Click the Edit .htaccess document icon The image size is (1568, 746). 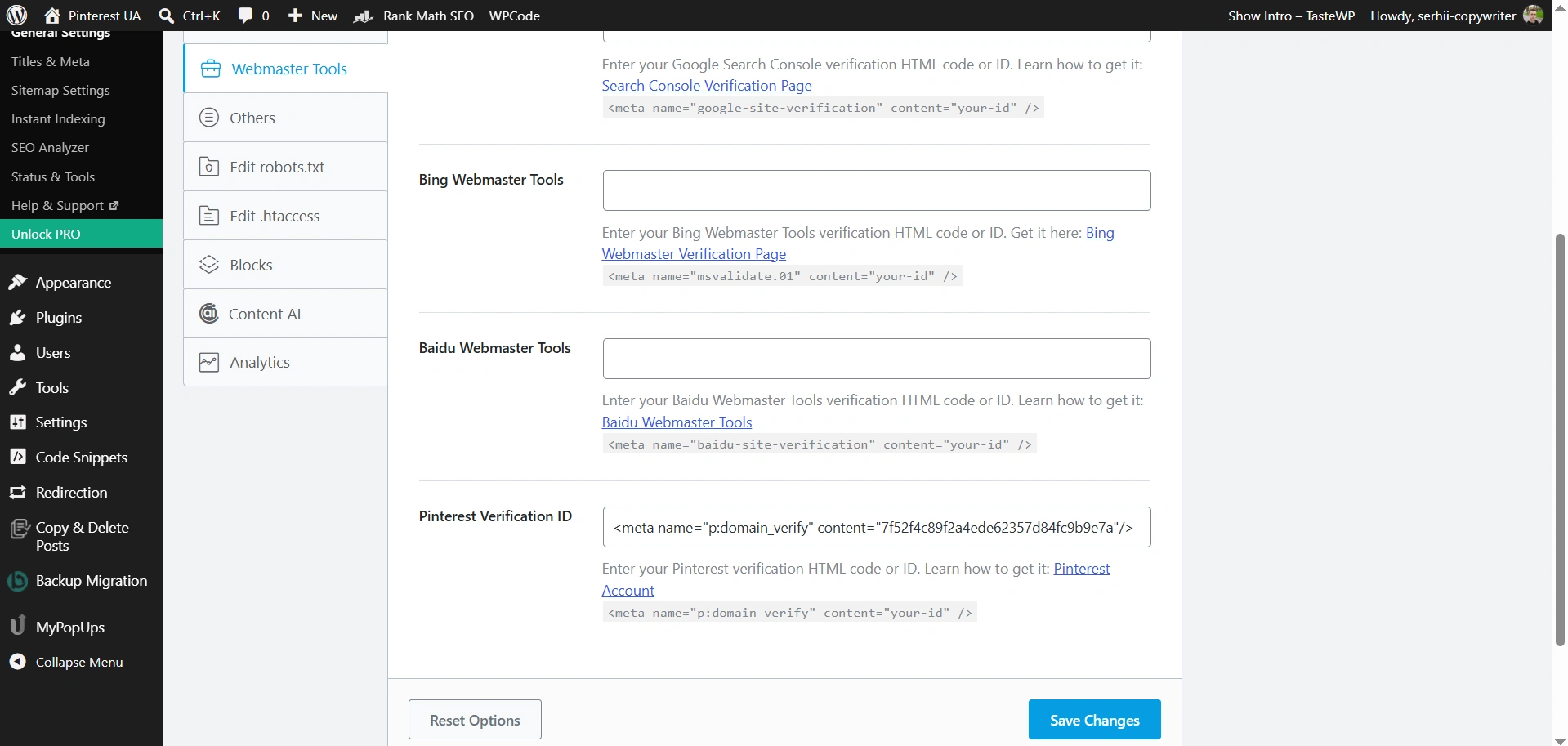coord(209,216)
